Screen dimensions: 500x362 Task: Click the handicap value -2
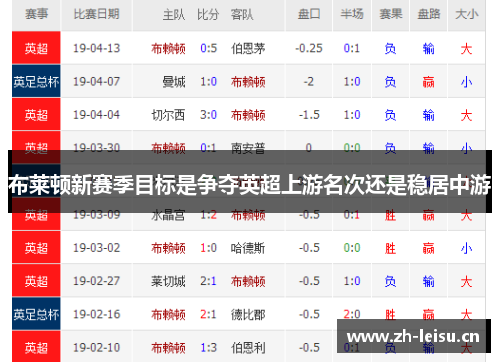click(x=309, y=82)
